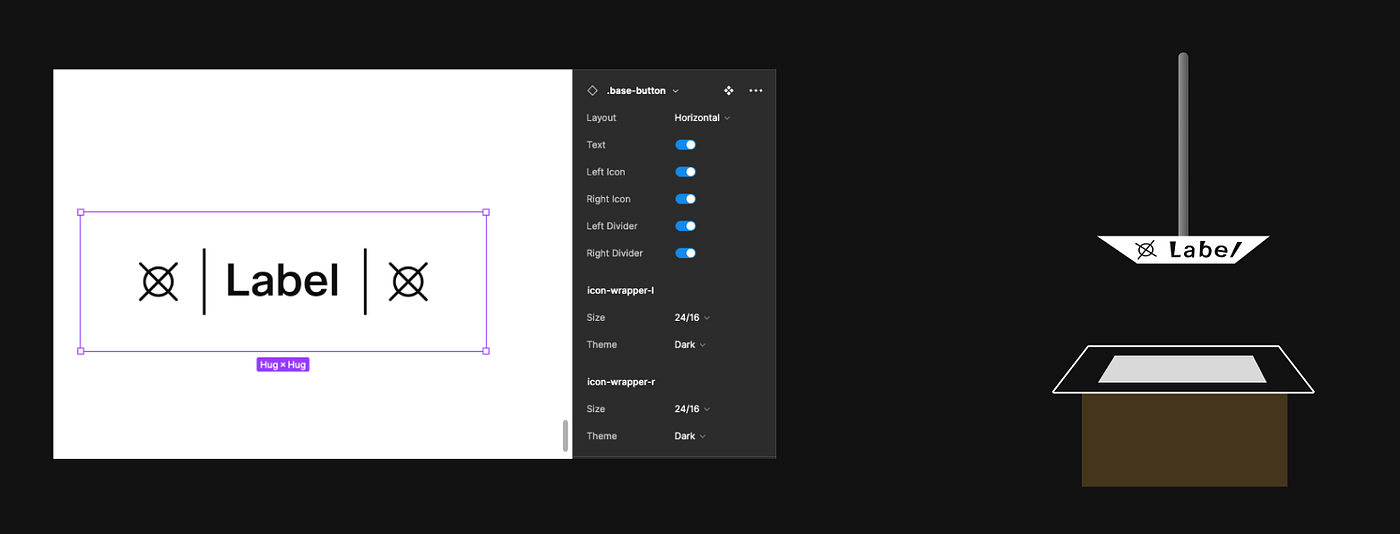Click the four-diamond component icon in panel header

click(729, 90)
